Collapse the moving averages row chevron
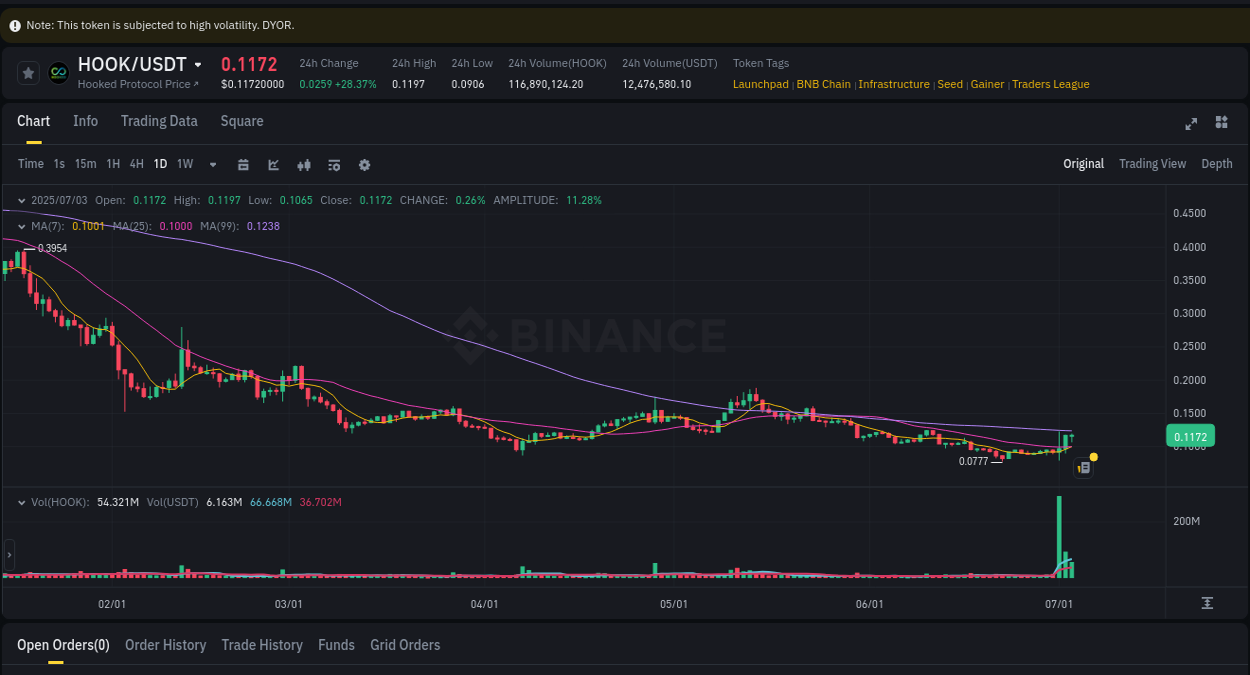Image resolution: width=1250 pixels, height=675 pixels. point(21,226)
